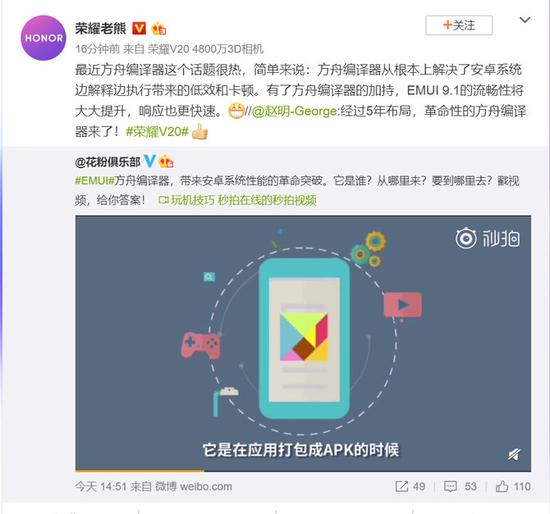Unmute the video with speaker icon
550x514 pixels.
(514, 454)
